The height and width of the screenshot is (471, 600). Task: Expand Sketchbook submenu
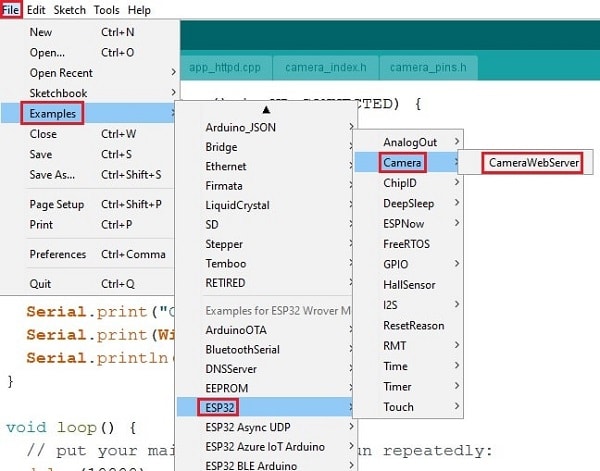click(x=90, y=93)
